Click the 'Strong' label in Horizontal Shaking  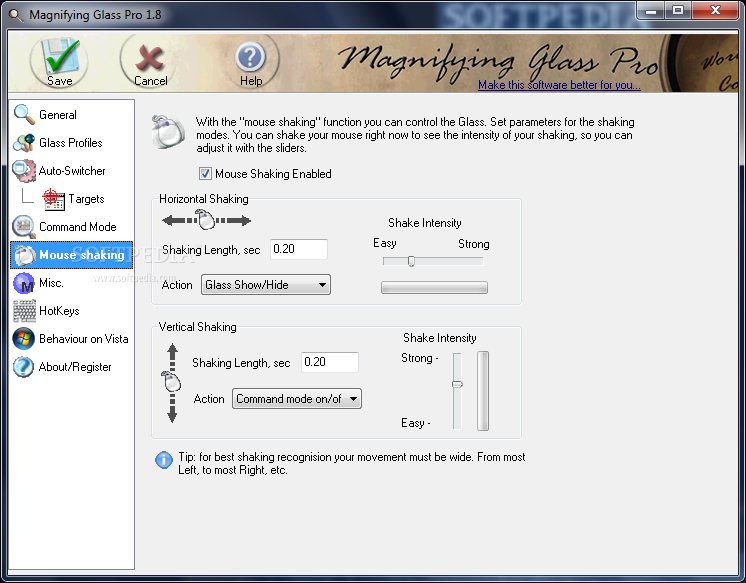(473, 244)
